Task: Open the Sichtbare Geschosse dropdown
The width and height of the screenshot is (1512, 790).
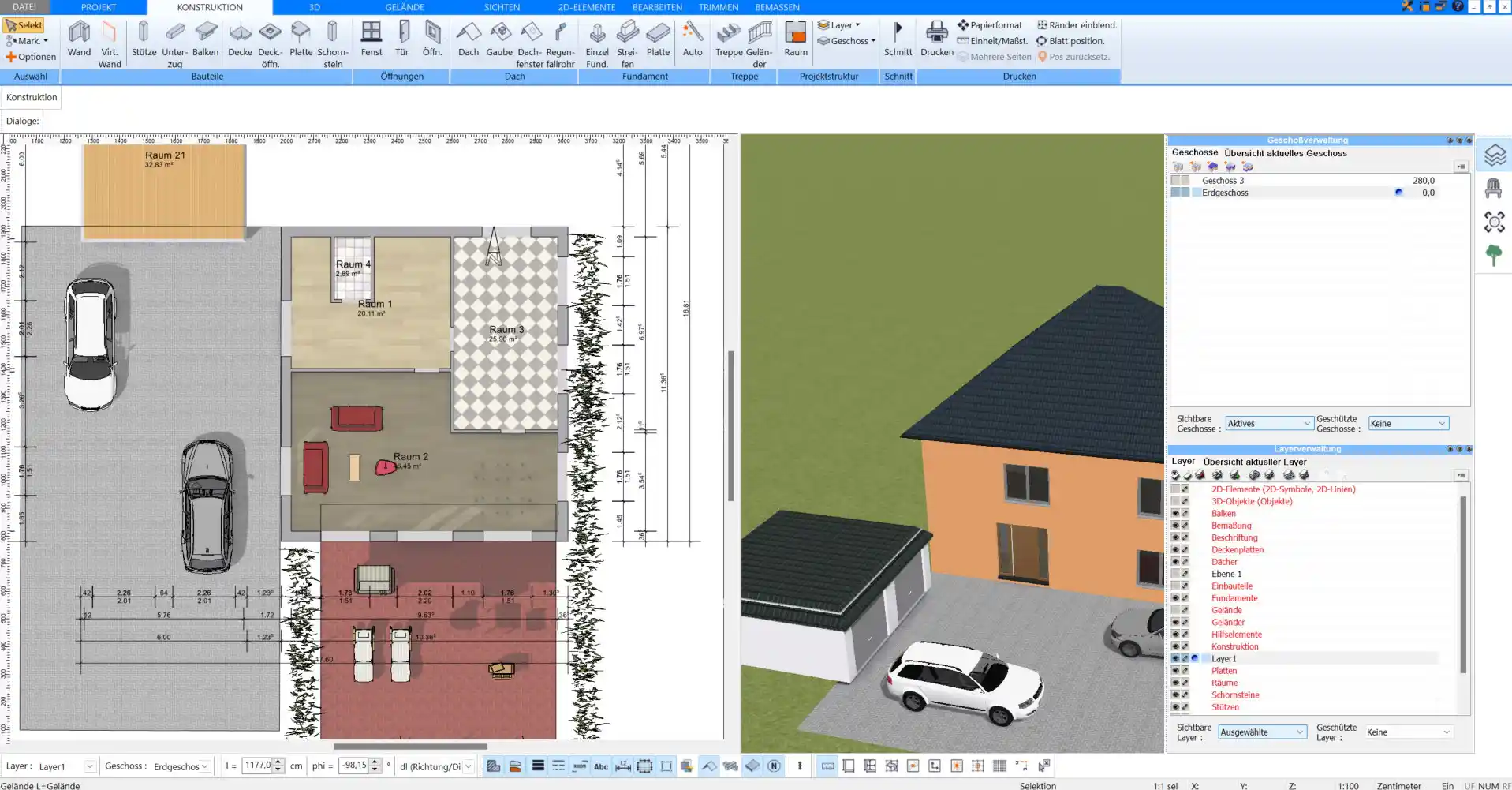Action: 1268,424
